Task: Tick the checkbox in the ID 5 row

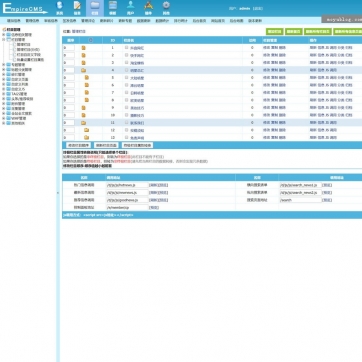Action: [126, 77]
